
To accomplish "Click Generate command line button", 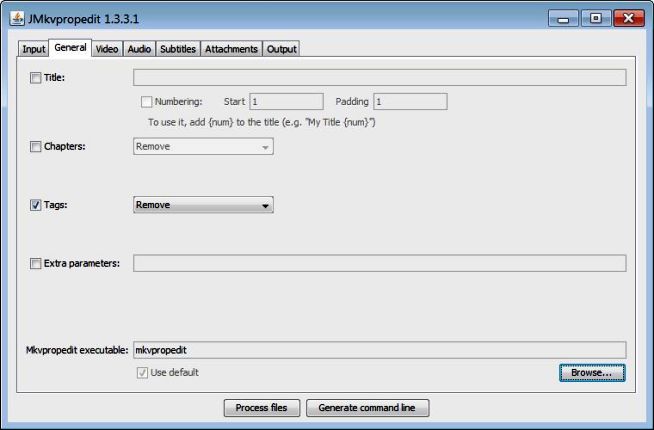I will pos(367,407).
